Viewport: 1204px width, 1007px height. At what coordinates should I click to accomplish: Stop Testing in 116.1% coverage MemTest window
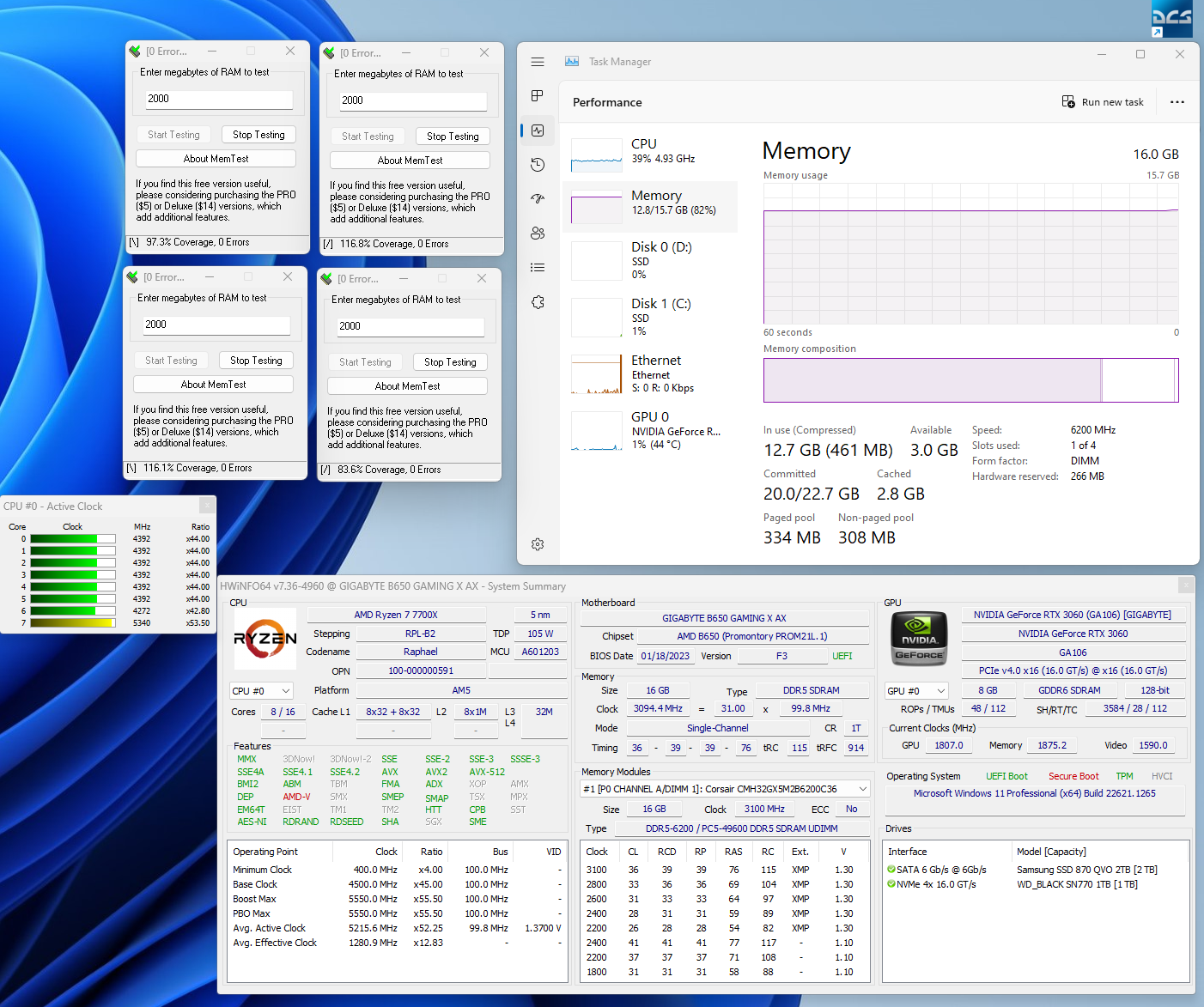[256, 361]
